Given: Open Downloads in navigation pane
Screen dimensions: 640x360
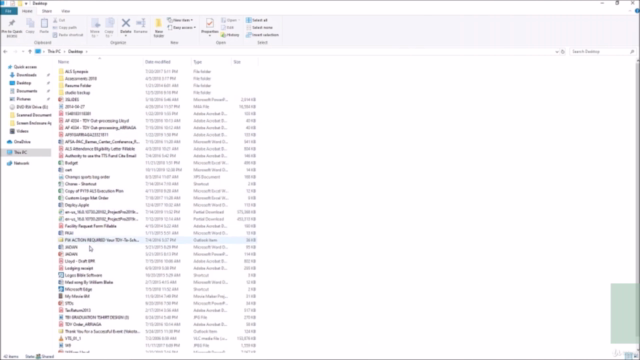Looking at the screenshot, I should click(x=26, y=75).
